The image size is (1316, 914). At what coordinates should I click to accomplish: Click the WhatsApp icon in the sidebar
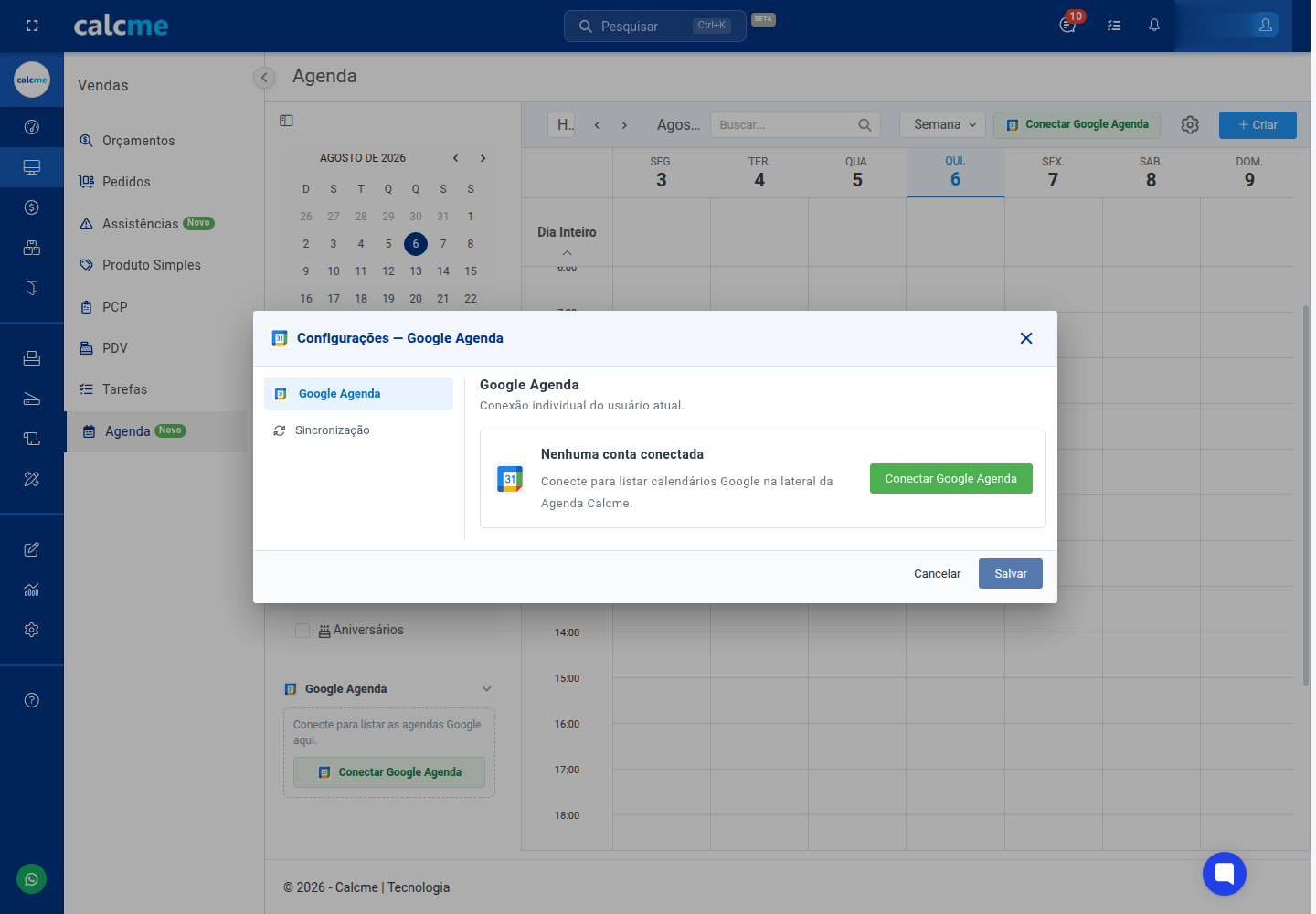coord(31,879)
